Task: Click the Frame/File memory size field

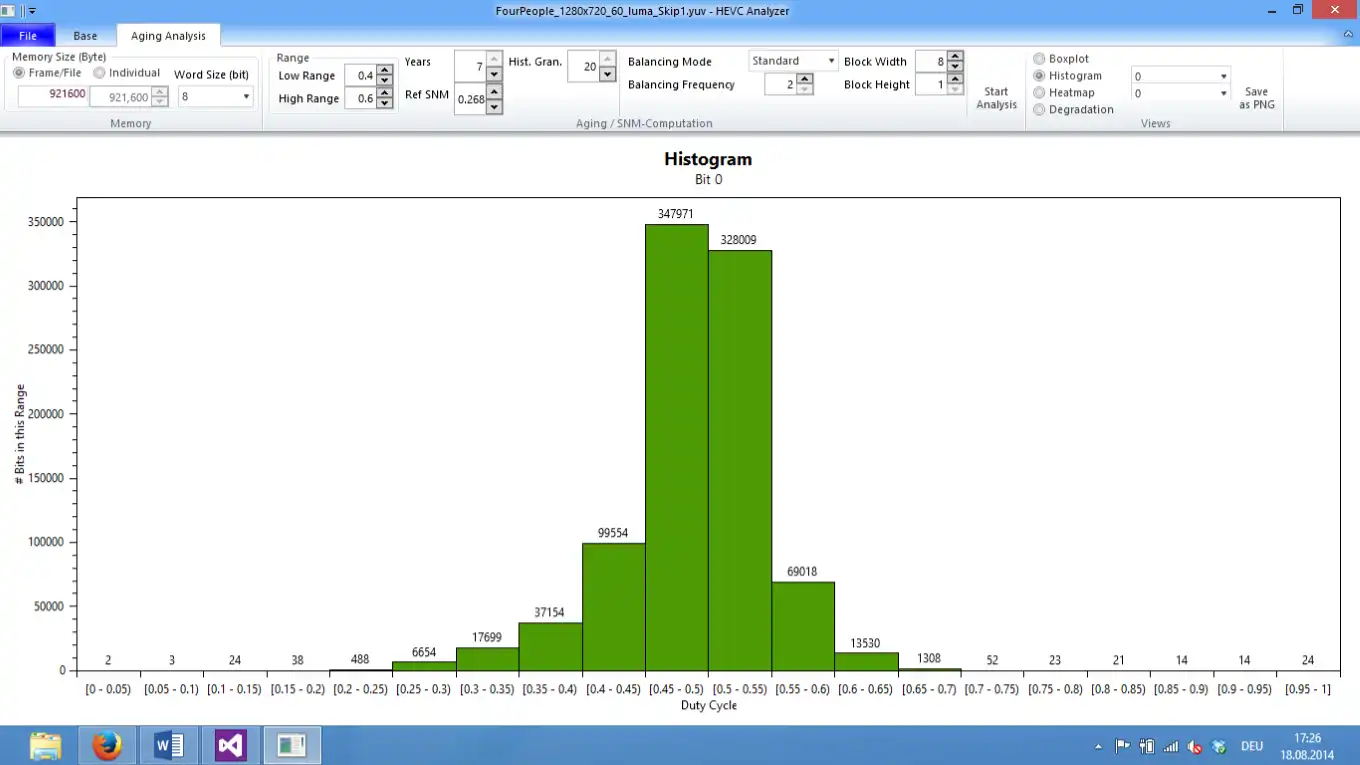Action: (53, 96)
